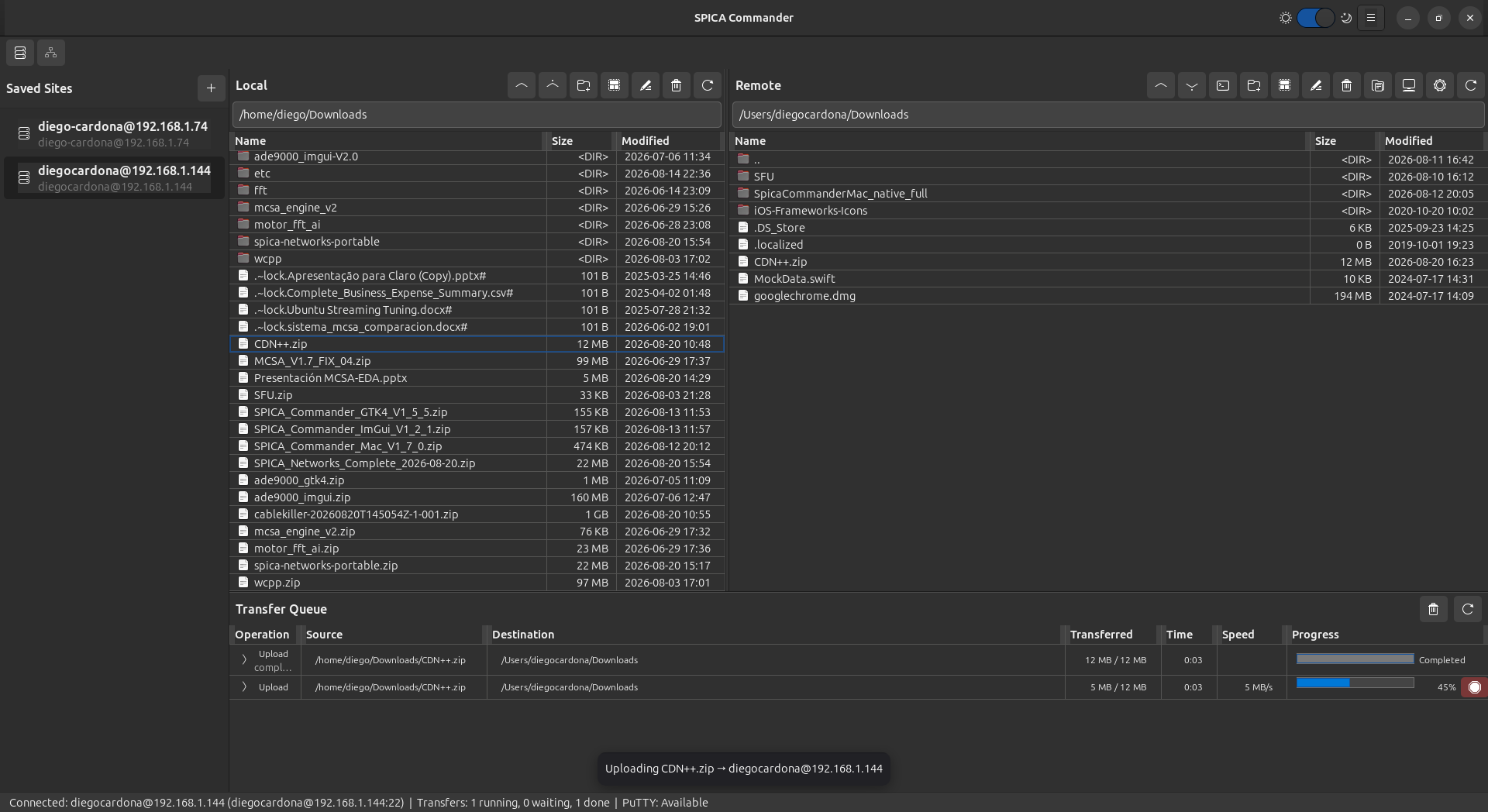The width and height of the screenshot is (1488, 812).
Task: Click the Remote path field /Users/diegocardona/Downloads
Action: [x=1108, y=115]
